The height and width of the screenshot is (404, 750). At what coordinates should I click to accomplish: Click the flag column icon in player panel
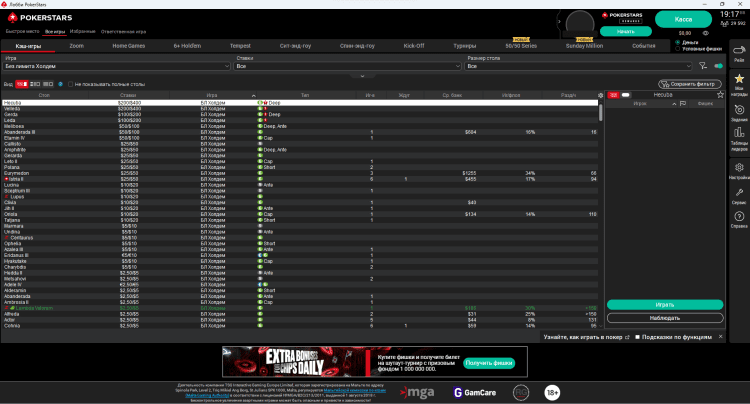(683, 103)
